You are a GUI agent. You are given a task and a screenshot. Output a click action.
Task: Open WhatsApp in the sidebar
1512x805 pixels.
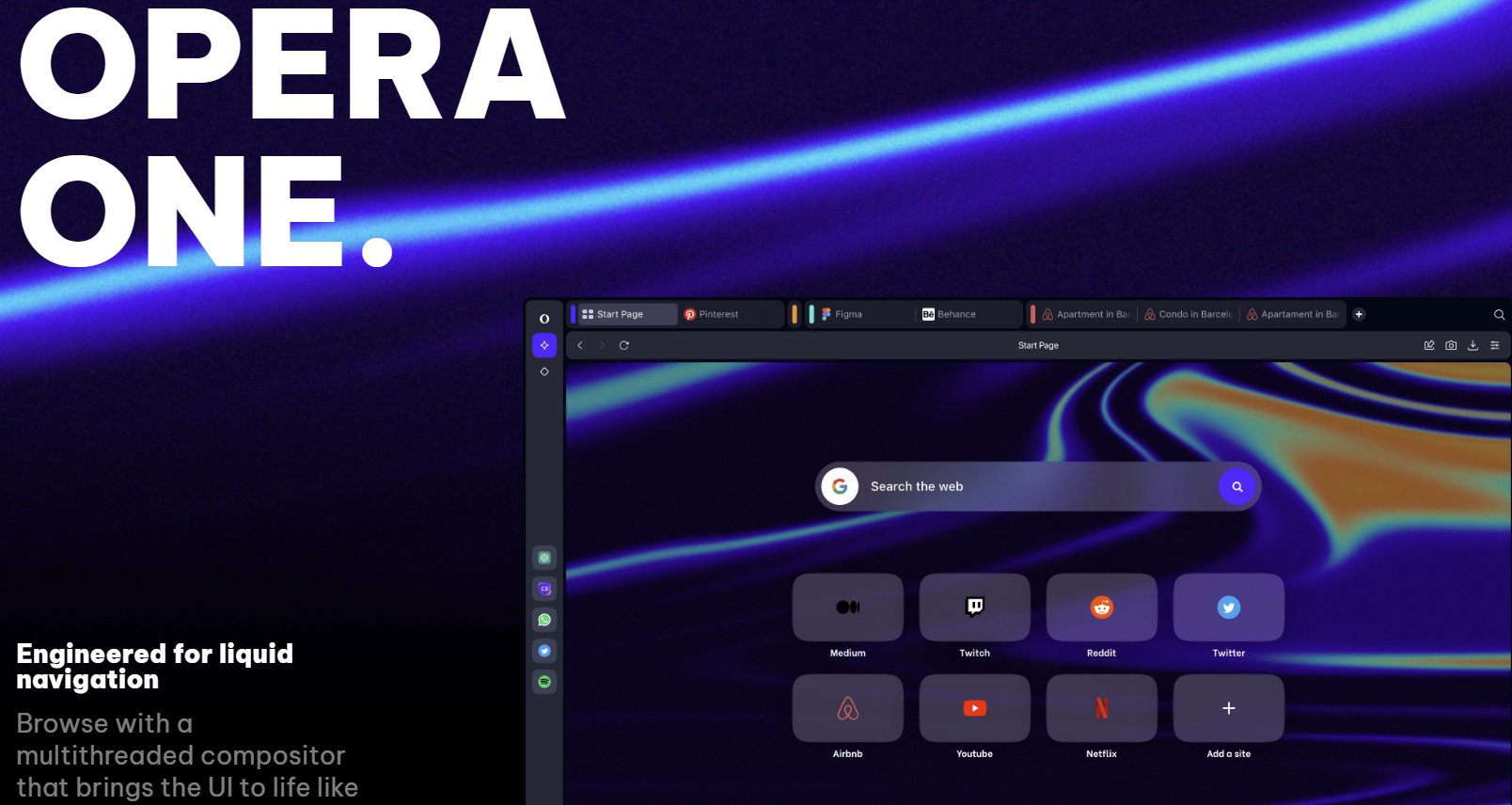544,620
